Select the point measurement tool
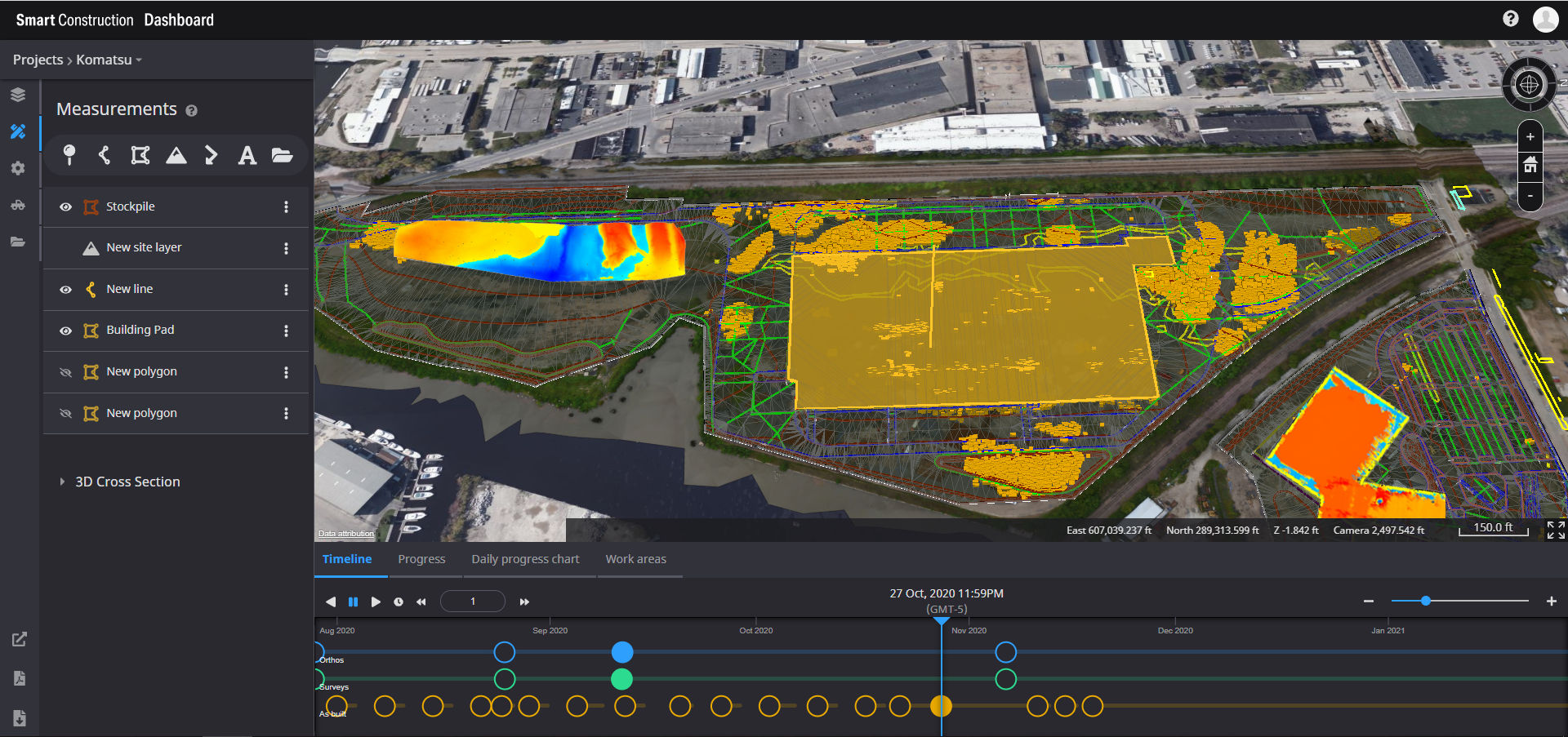Viewport: 1568px width, 737px height. 69,155
